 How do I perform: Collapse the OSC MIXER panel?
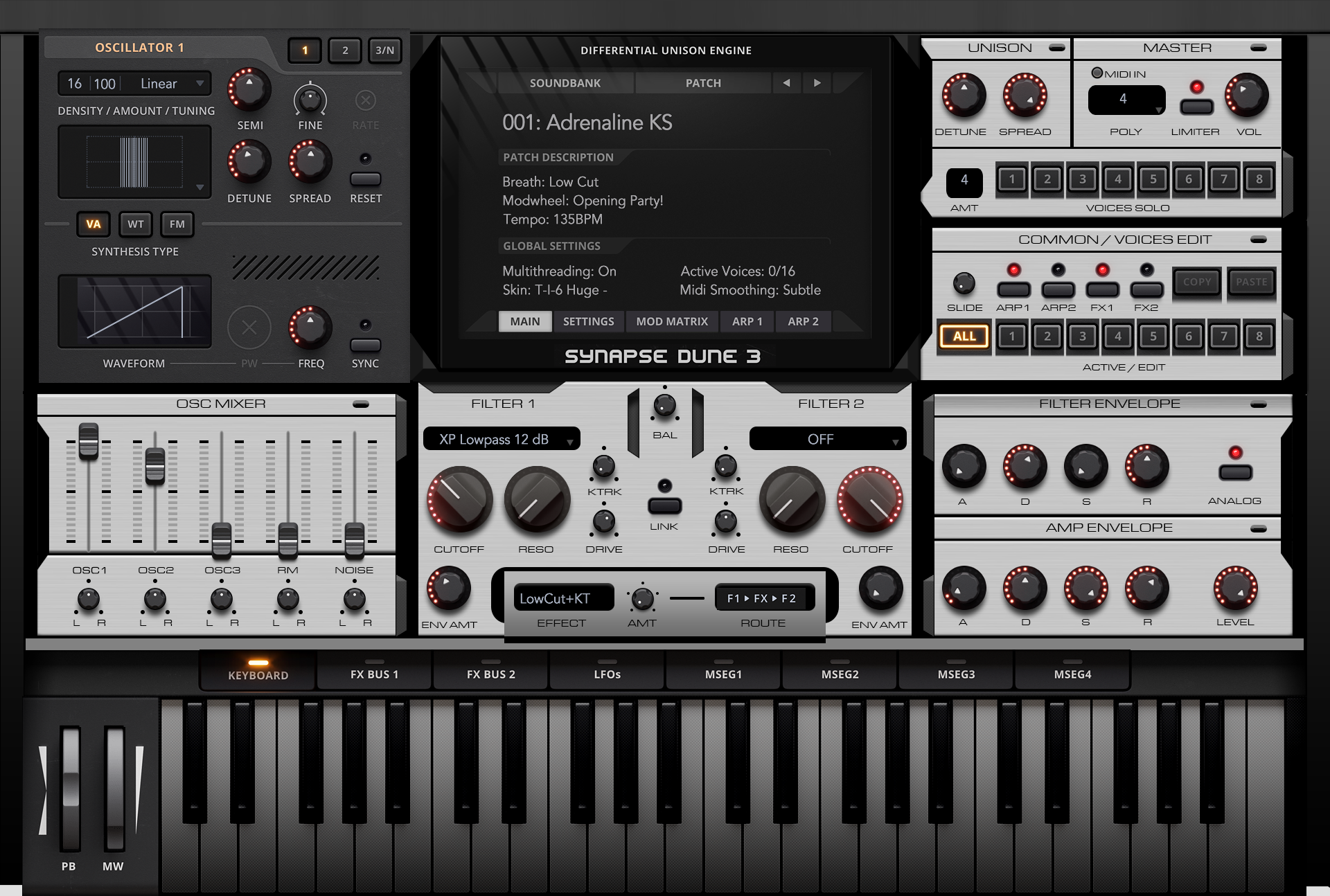[x=360, y=404]
